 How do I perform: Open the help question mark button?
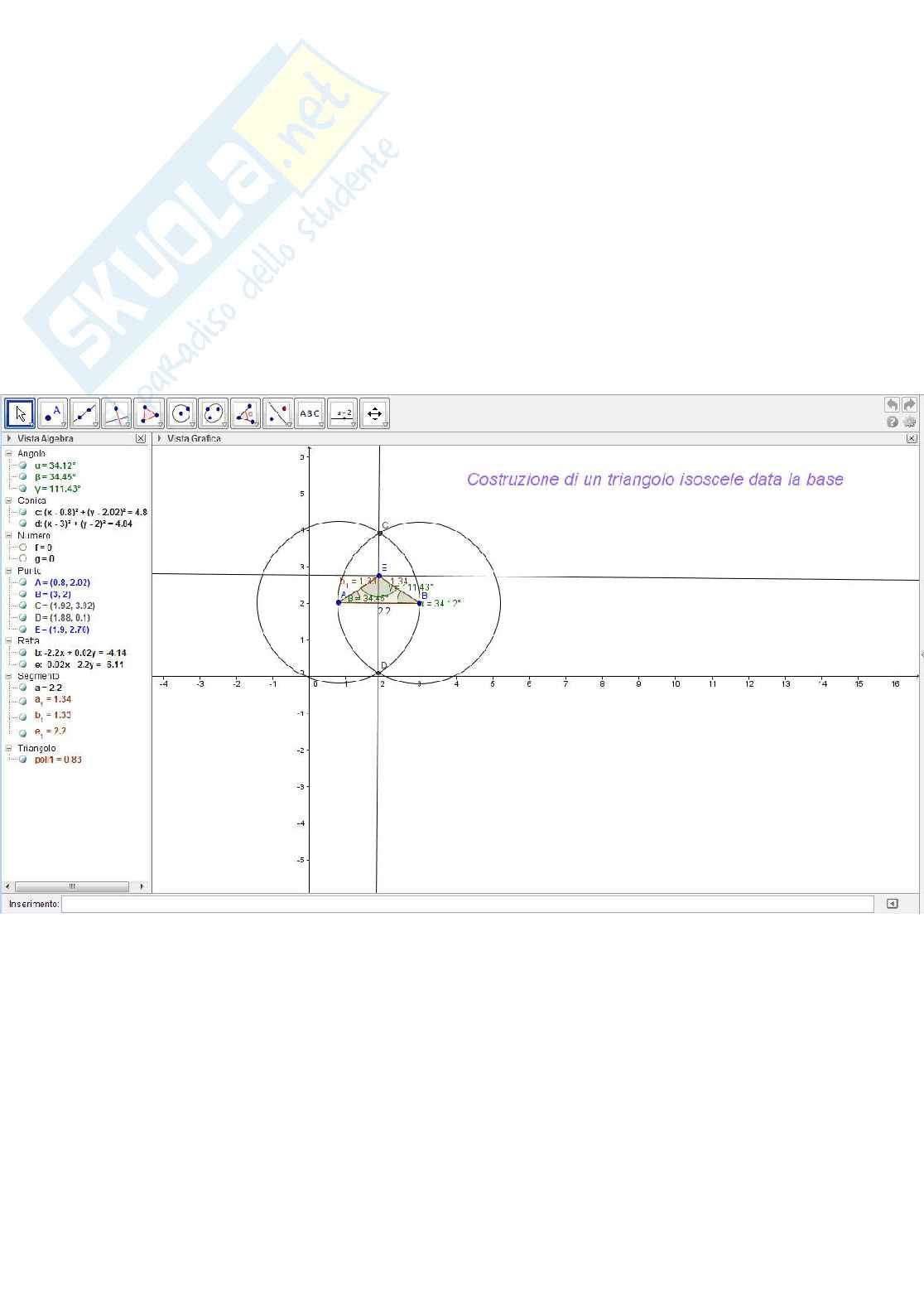[892, 422]
